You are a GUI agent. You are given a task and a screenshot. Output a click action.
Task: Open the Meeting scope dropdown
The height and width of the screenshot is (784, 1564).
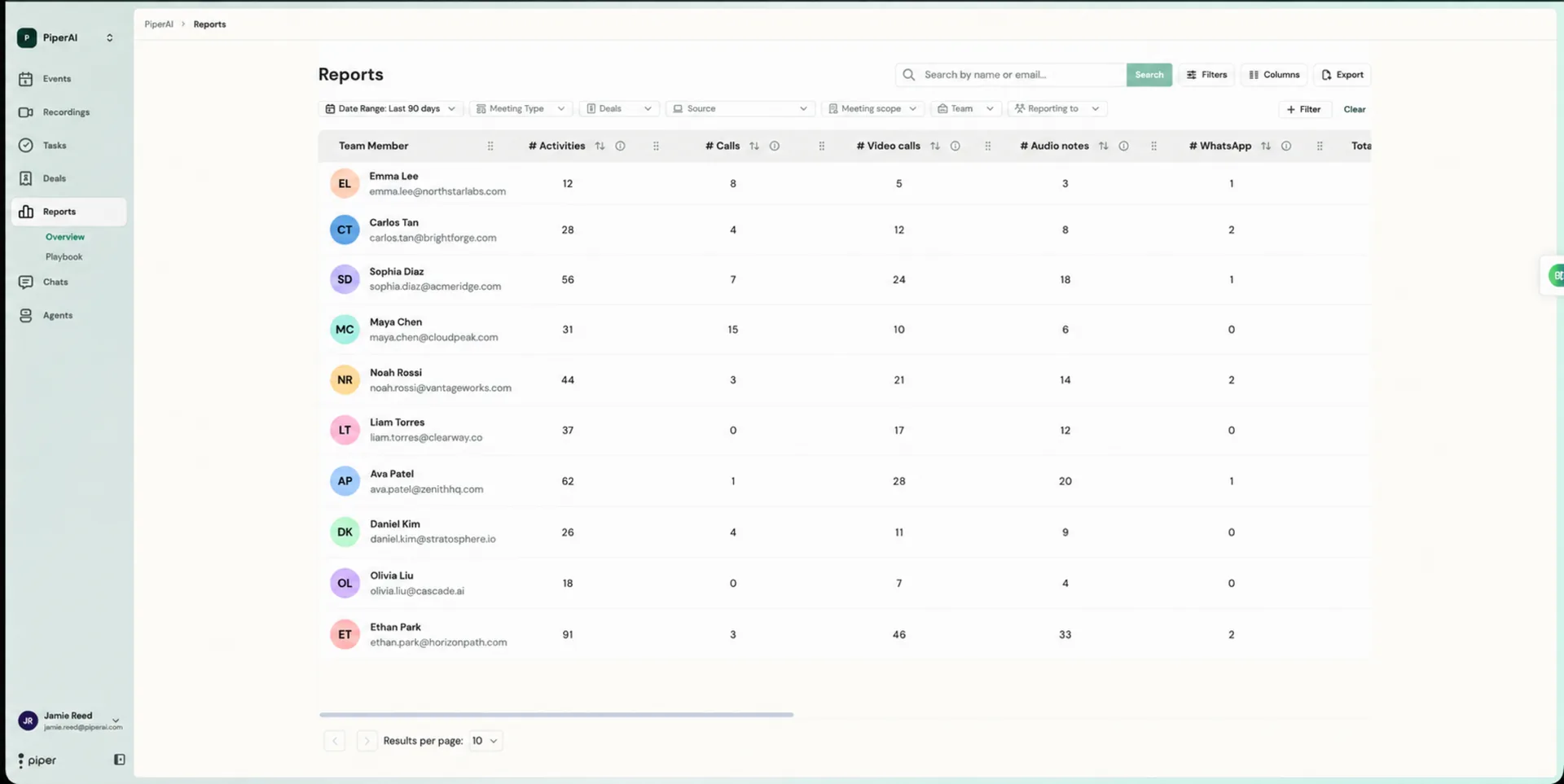click(x=872, y=109)
